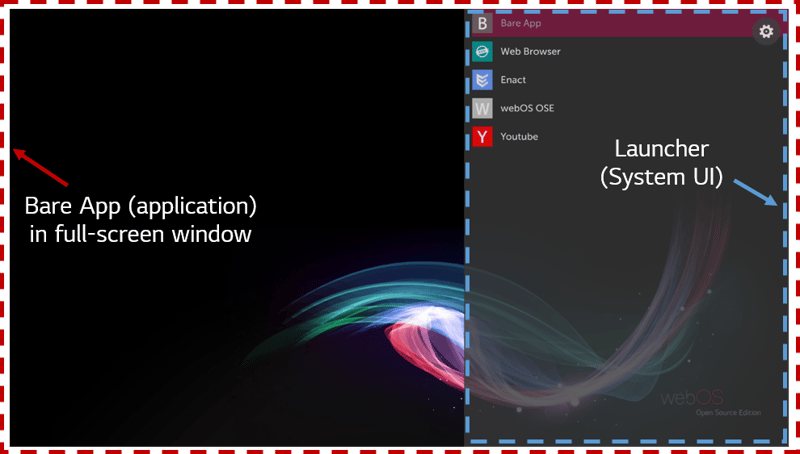Open the settings gear icon in Launcher
Viewport: 800px width, 454px height.
(x=766, y=32)
